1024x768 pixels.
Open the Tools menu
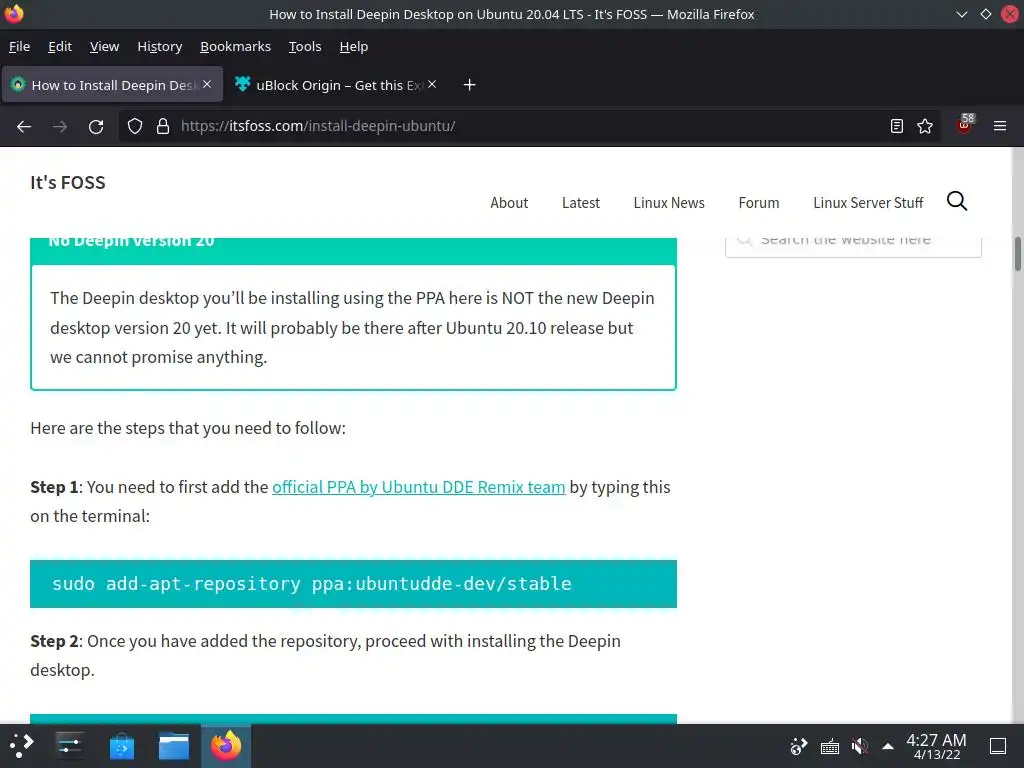[305, 46]
